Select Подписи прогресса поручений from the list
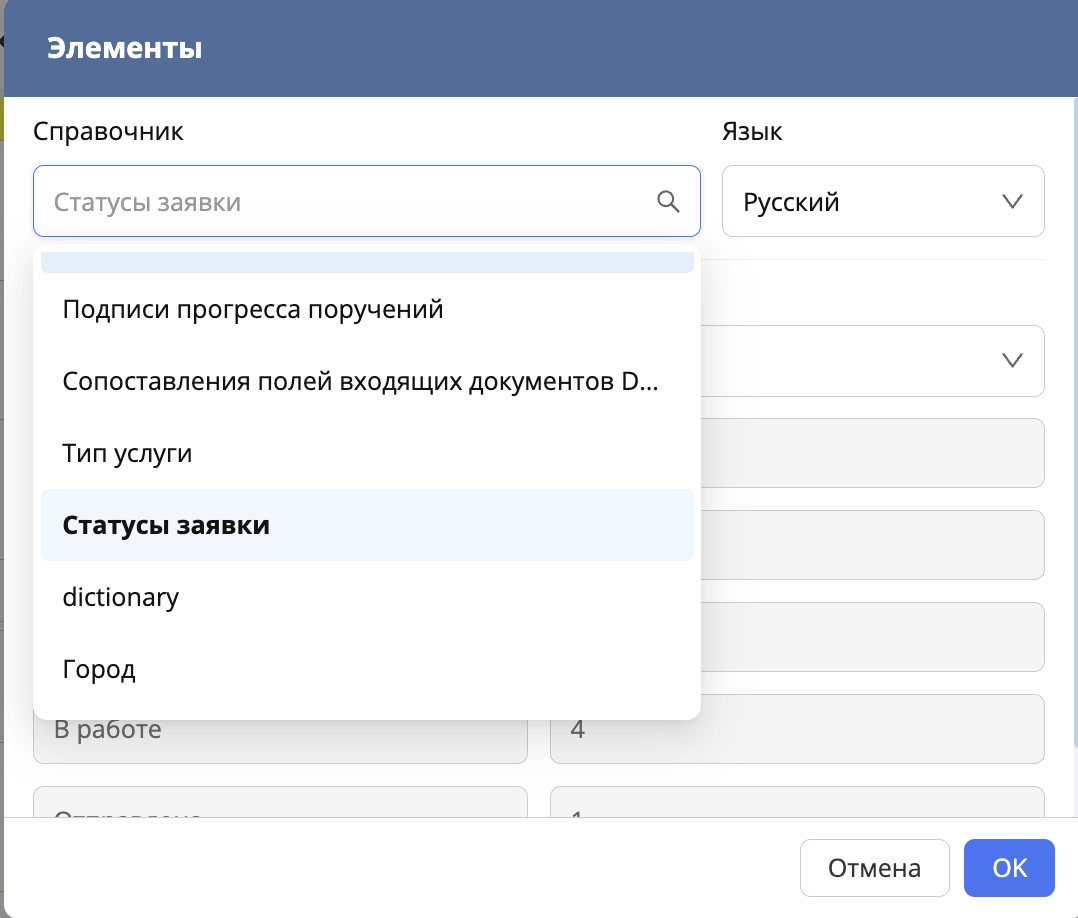The image size is (1078, 918). [253, 309]
